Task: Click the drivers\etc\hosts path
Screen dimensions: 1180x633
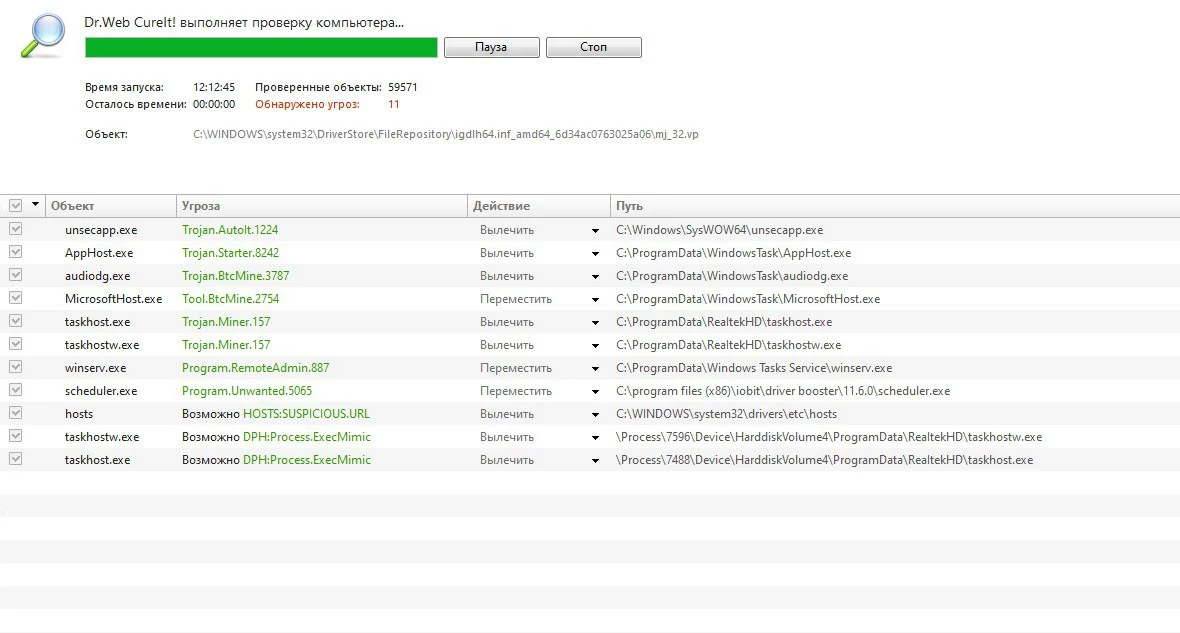Action: [x=726, y=414]
